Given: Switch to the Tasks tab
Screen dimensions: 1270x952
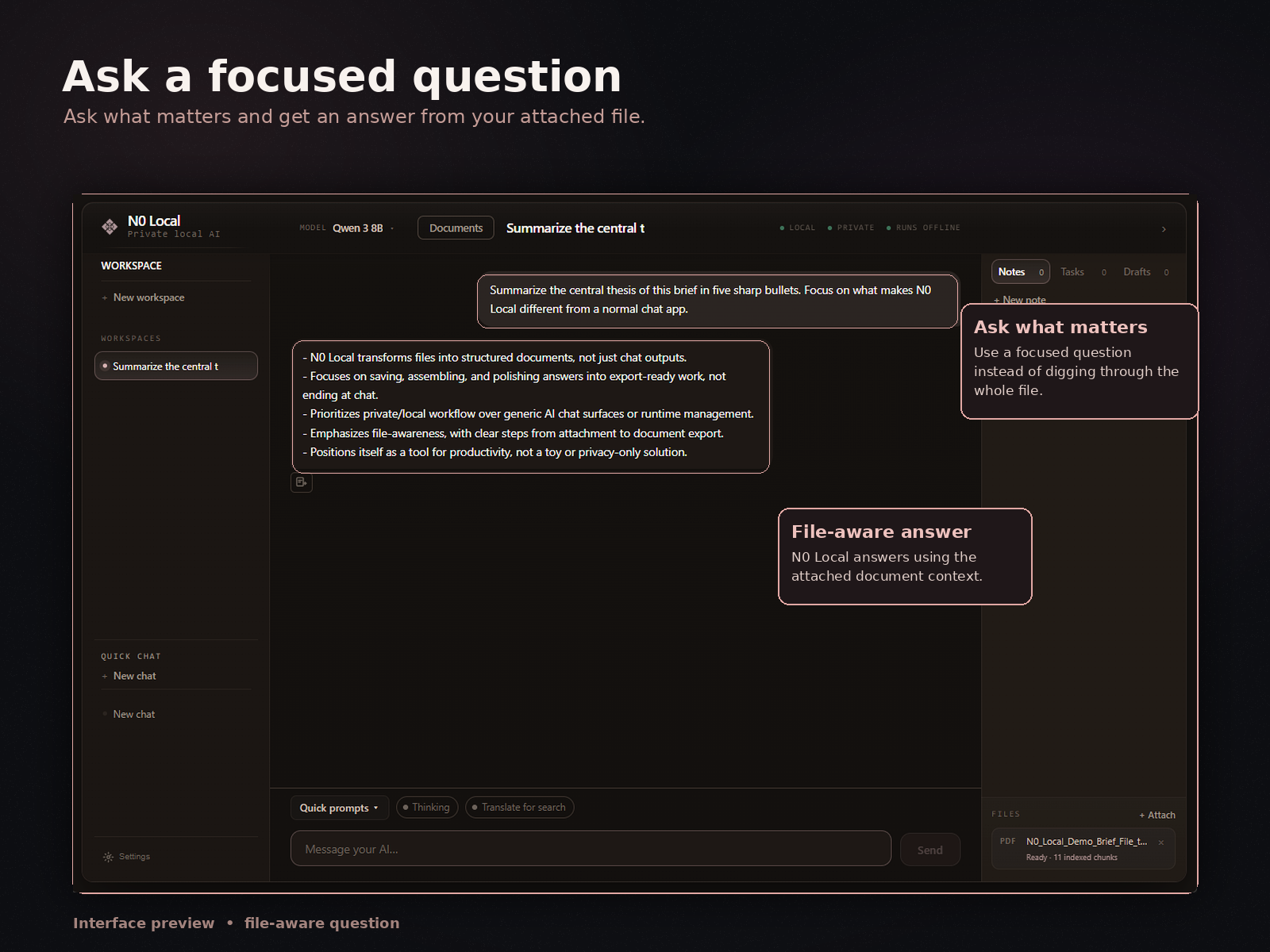Looking at the screenshot, I should tap(1083, 272).
